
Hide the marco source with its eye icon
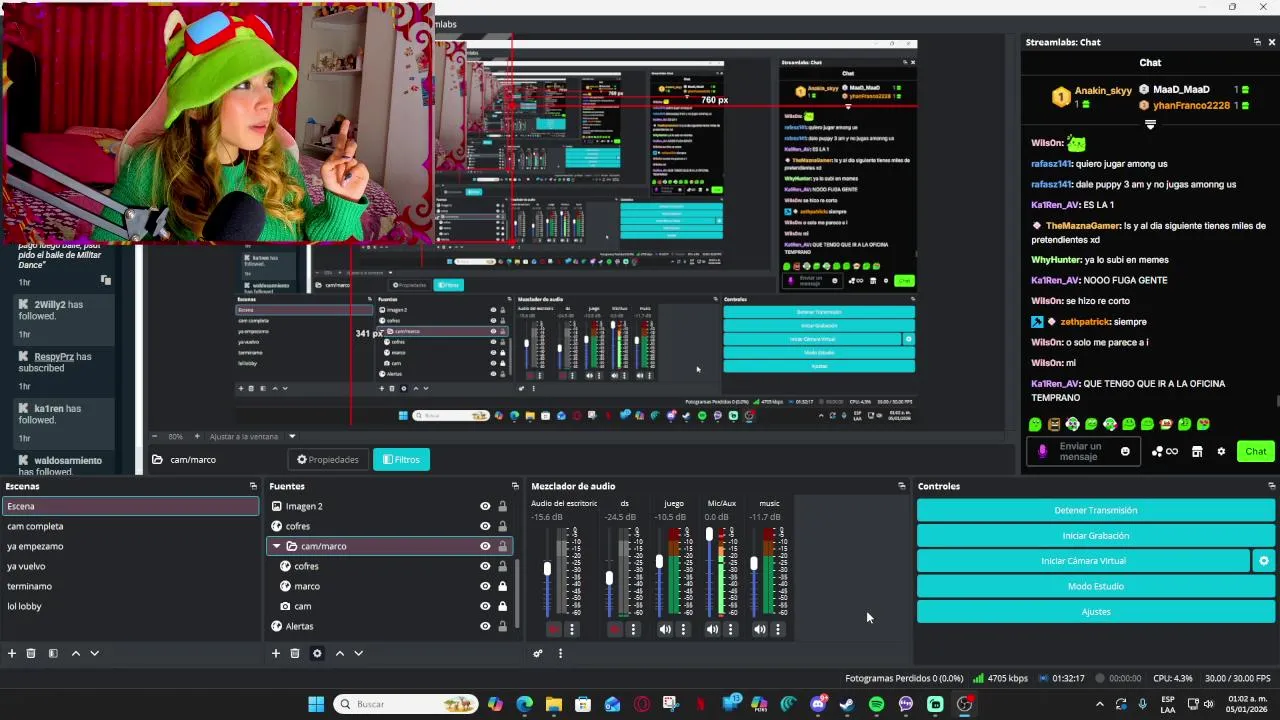pyautogui.click(x=485, y=586)
